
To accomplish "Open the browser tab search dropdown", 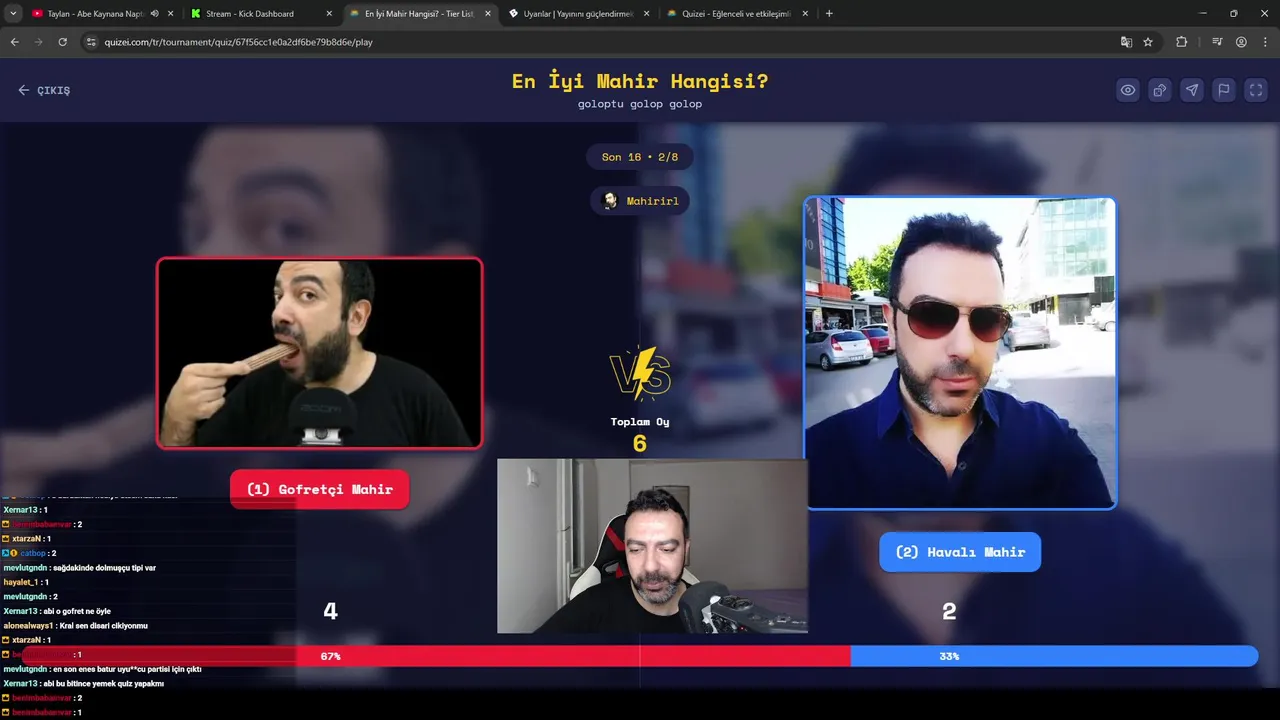I will (13, 14).
